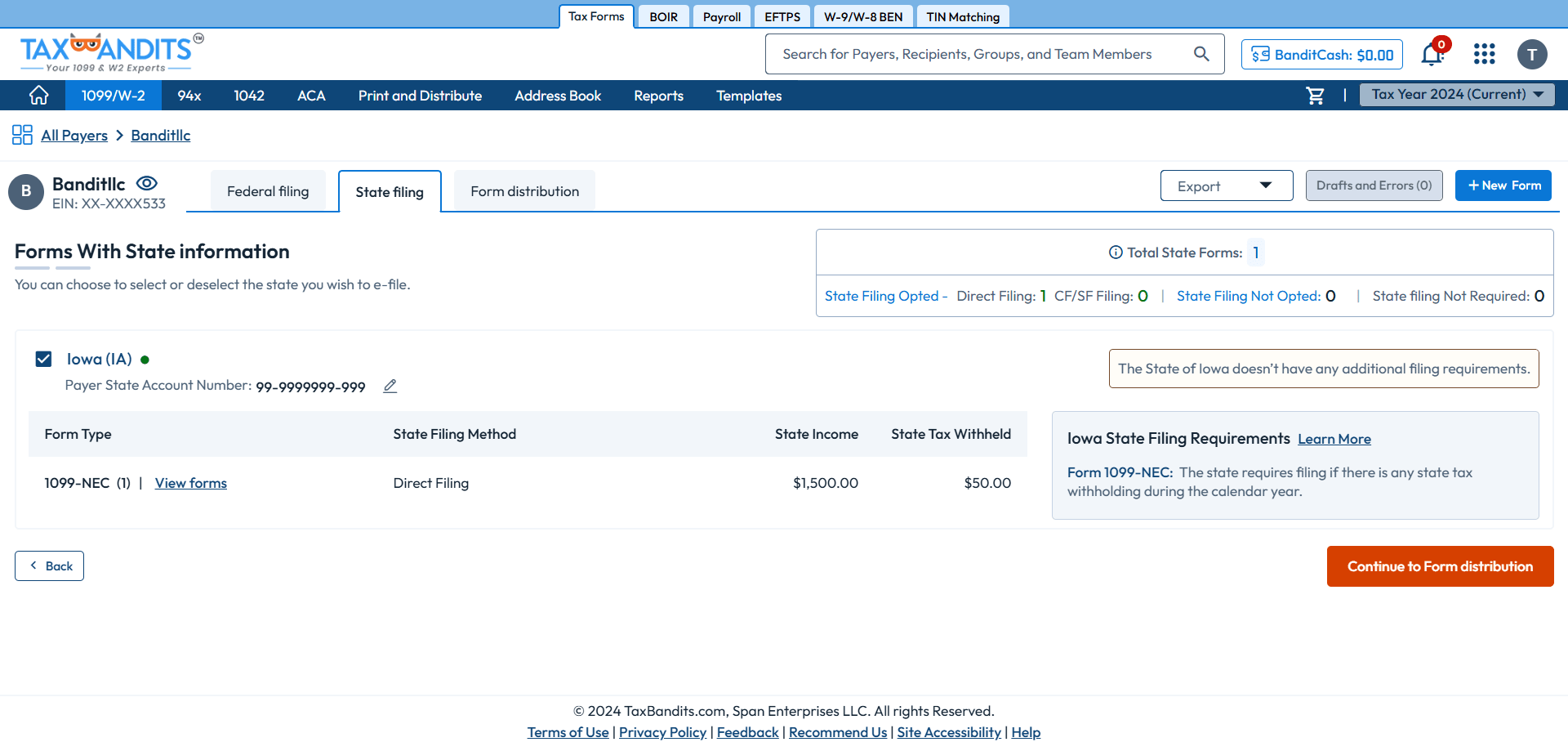Click the State Tax Withheld $50.00 value

coord(987,483)
